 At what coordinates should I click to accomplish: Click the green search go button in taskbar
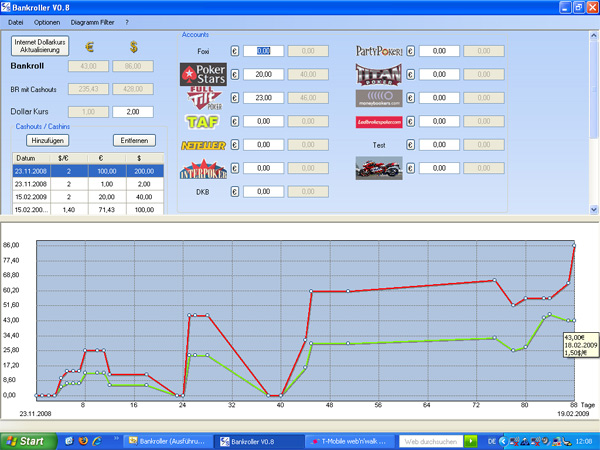pos(470,442)
